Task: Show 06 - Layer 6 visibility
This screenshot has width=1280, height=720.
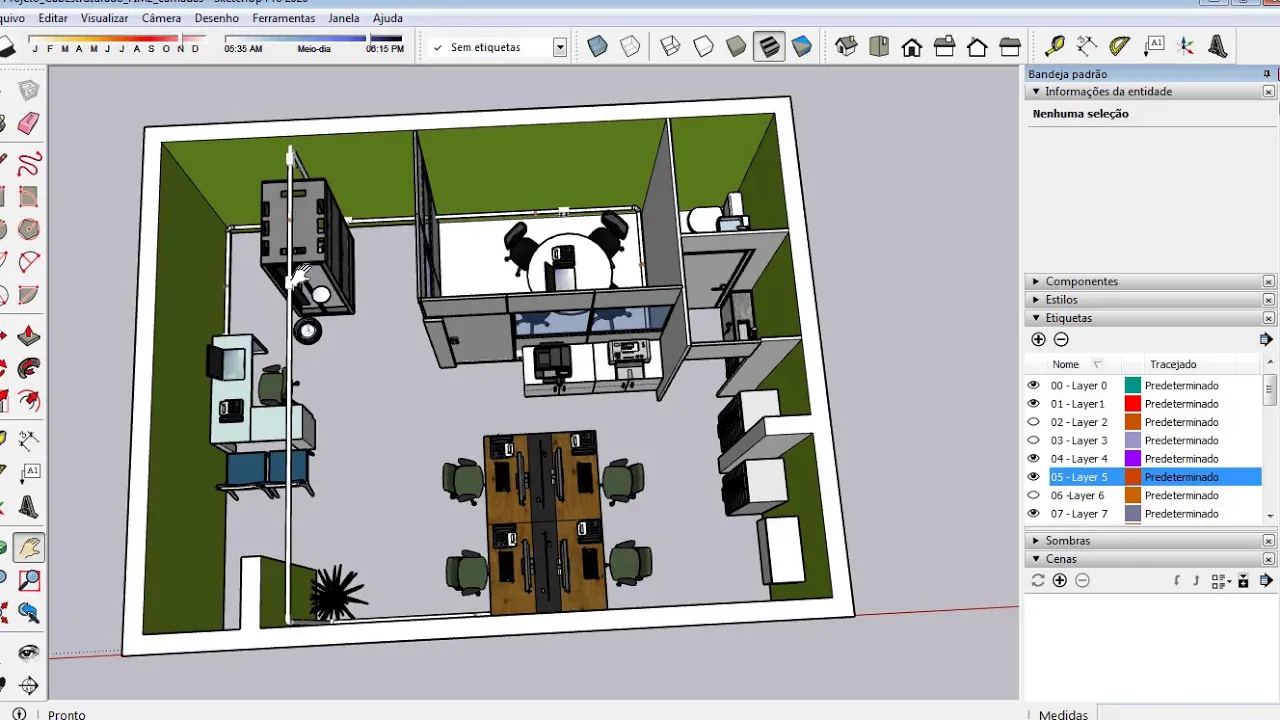Action: coord(1034,495)
